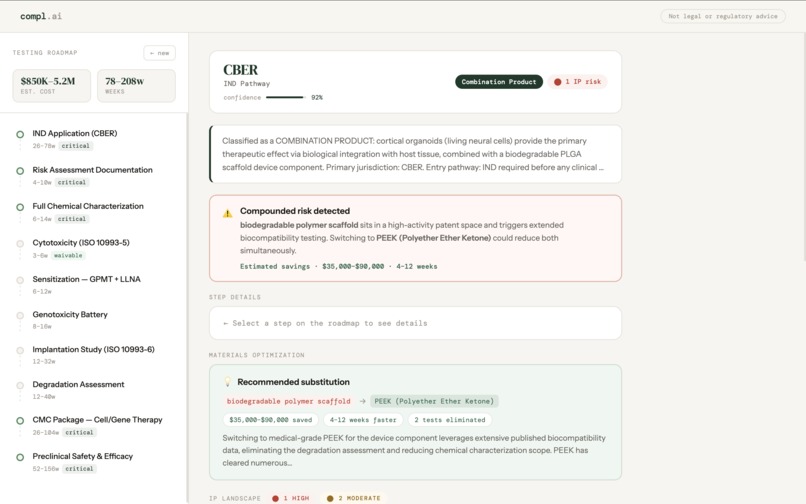The height and width of the screenshot is (504, 806).
Task: Click the Estimated savings line in risk alert
Action: pos(338,266)
